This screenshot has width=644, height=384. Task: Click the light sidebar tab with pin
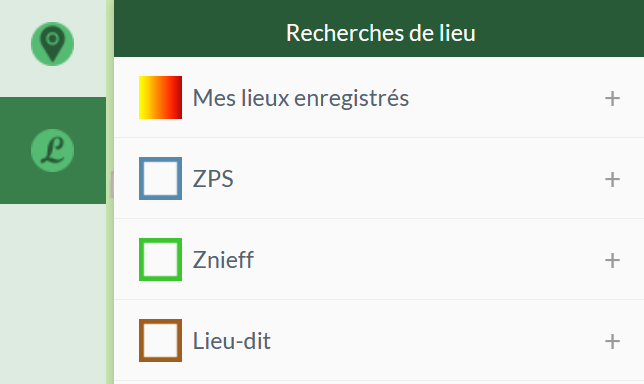(x=53, y=48)
